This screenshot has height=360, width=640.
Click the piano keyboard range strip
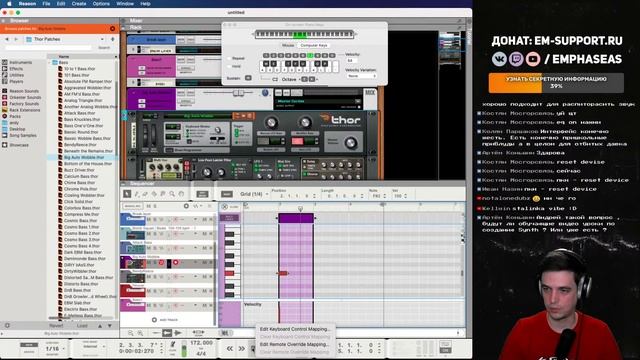(x=304, y=34)
